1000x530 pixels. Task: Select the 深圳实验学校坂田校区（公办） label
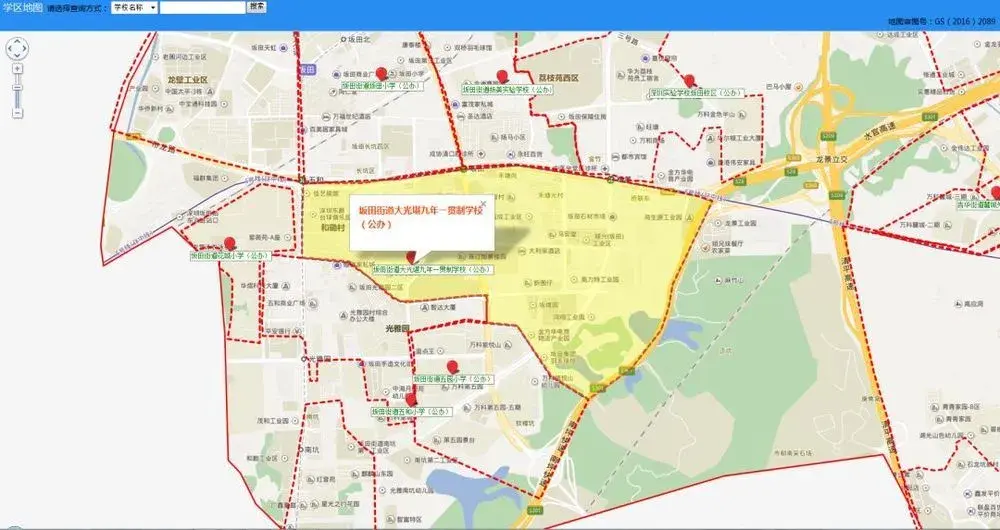pos(696,92)
